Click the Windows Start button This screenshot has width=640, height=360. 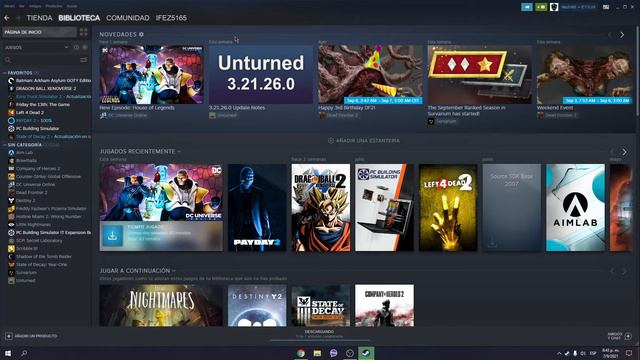pyautogui.click(x=7, y=353)
